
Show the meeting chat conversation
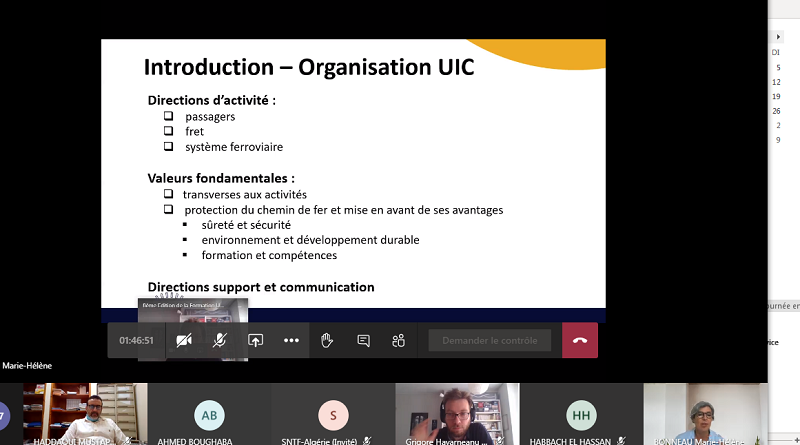tap(363, 340)
